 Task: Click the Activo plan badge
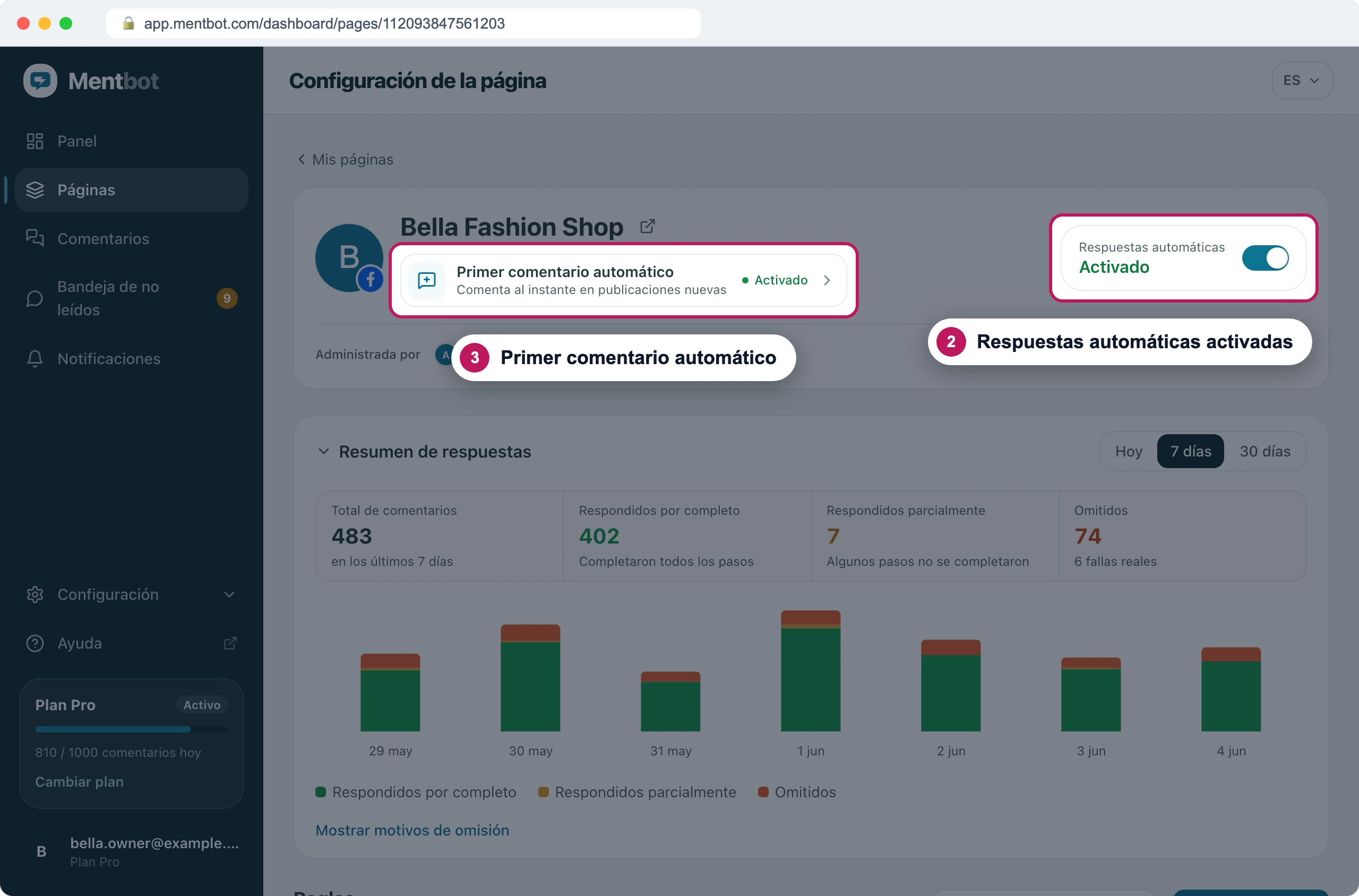click(x=202, y=704)
